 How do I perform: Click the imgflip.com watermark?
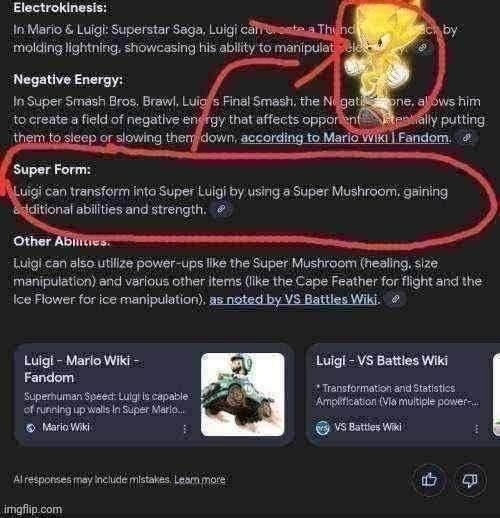[x=33, y=509]
